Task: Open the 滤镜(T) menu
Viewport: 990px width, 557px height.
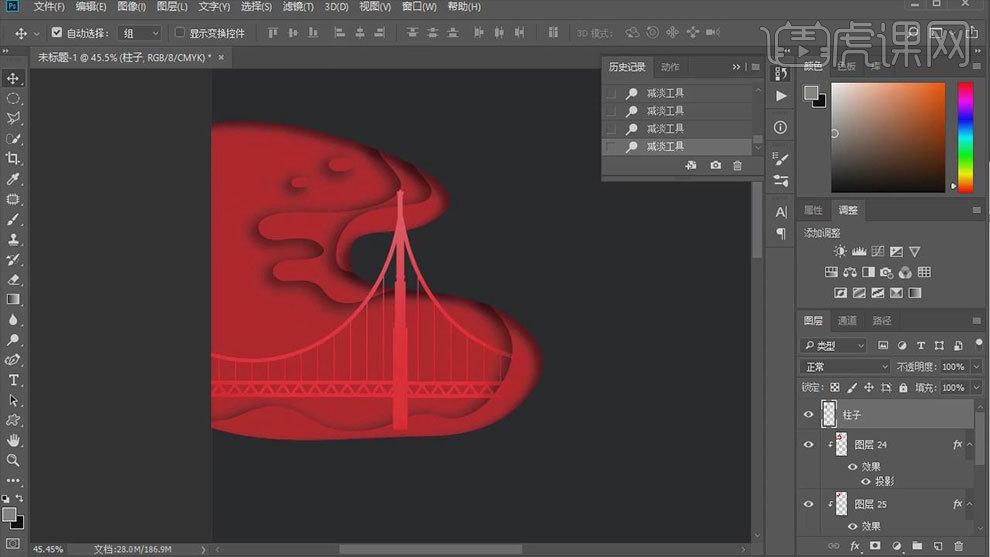Action: click(x=298, y=7)
